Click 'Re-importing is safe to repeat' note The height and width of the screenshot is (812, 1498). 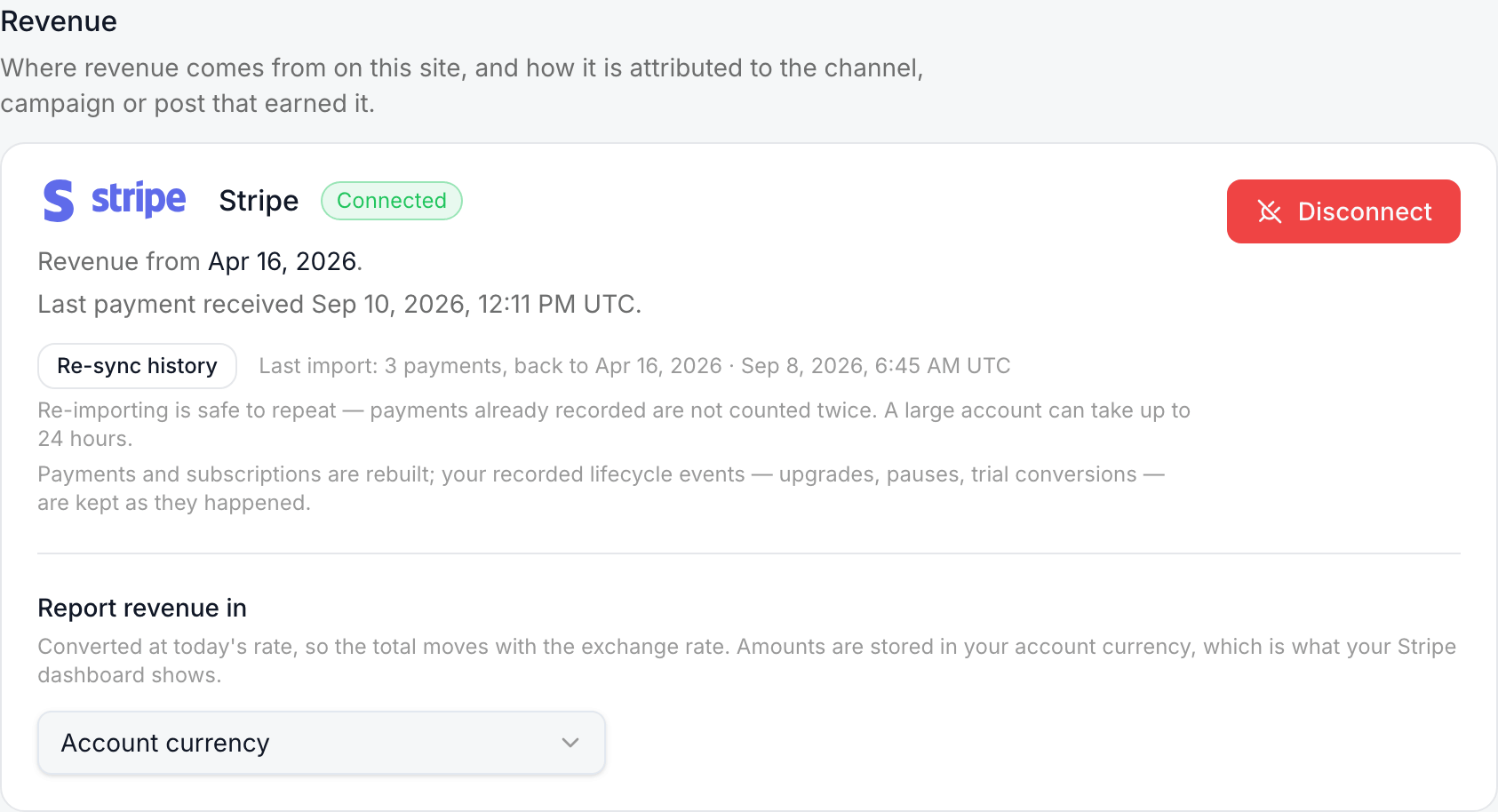pyautogui.click(x=614, y=425)
